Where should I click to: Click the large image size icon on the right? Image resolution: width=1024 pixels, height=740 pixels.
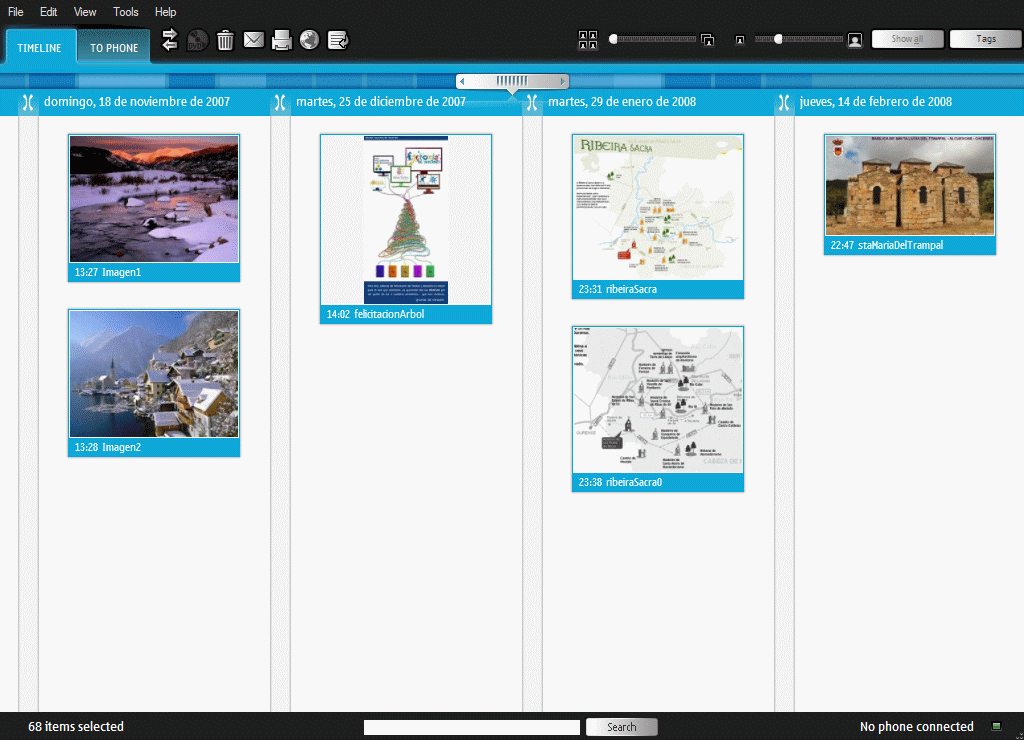(x=855, y=40)
